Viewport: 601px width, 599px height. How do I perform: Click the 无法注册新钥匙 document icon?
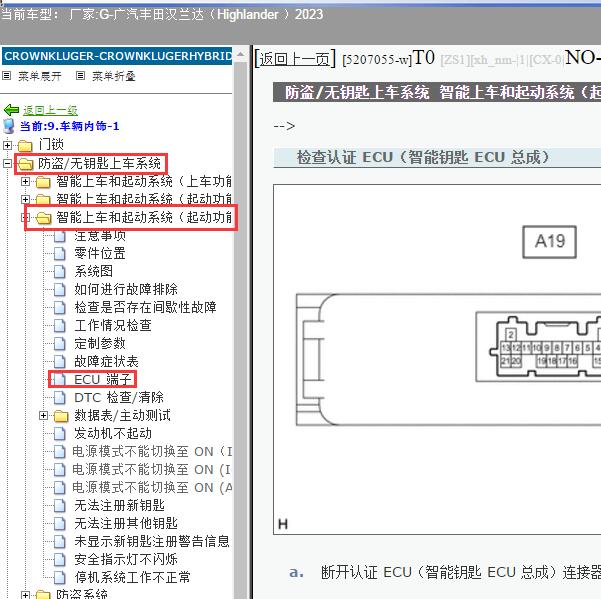[x=59, y=505]
